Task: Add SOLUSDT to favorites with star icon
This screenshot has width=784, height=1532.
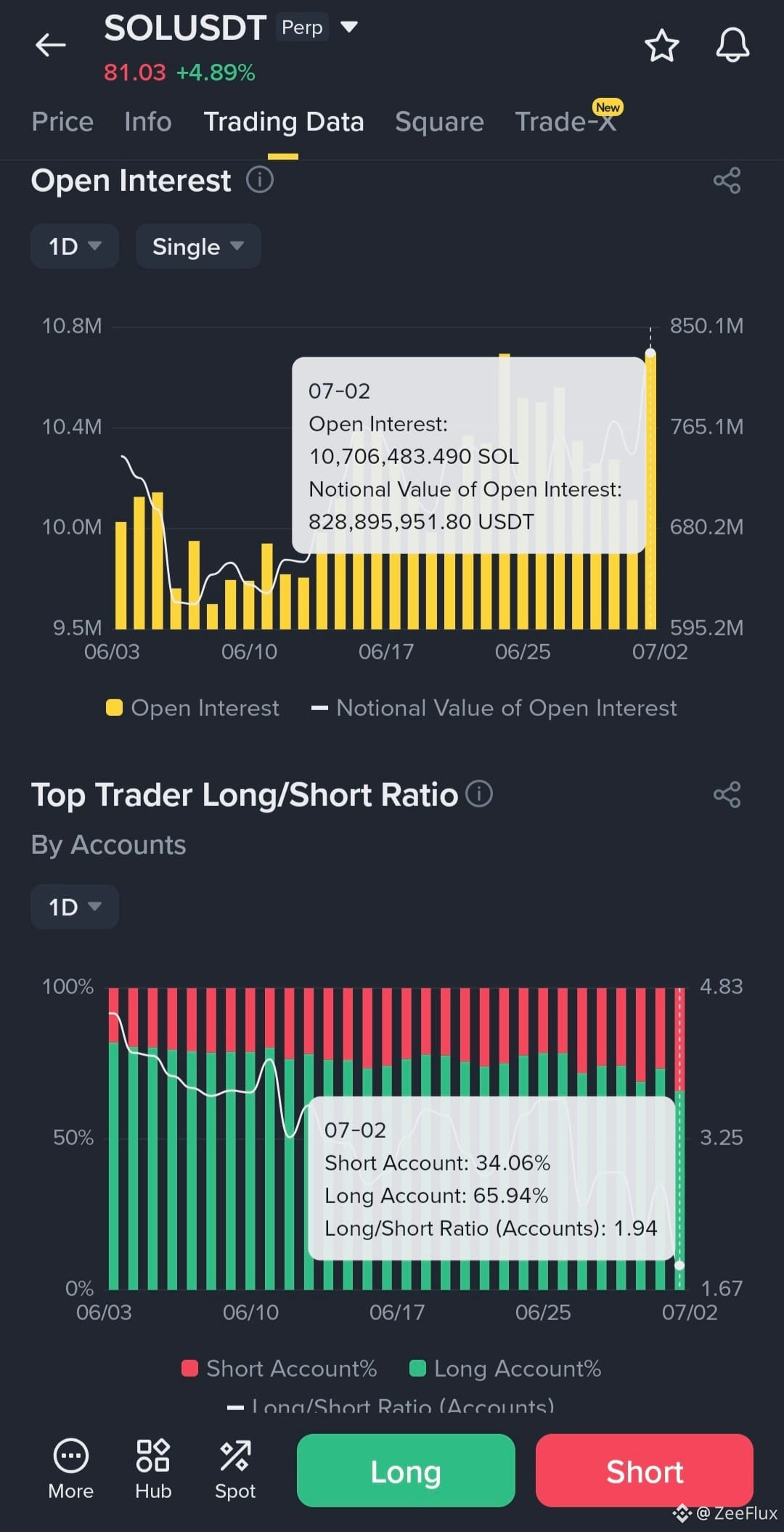Action: click(x=661, y=46)
